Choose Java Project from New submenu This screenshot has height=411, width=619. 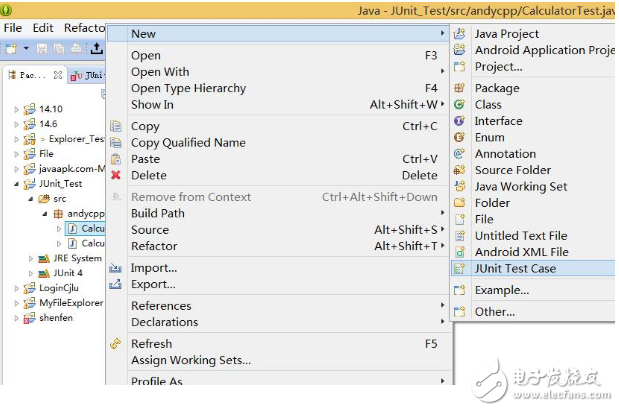click(x=506, y=34)
